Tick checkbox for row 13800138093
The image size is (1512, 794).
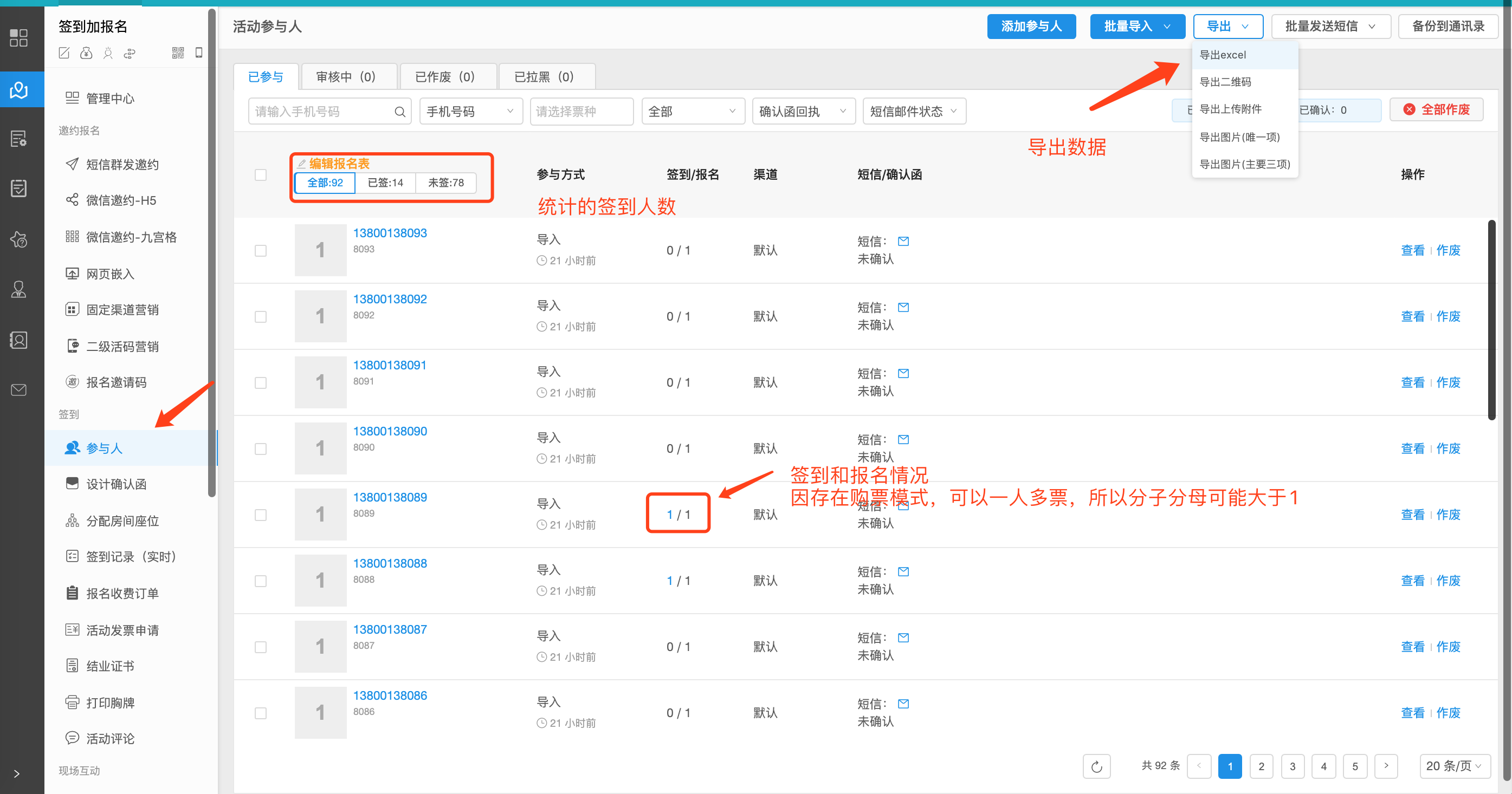tap(261, 250)
